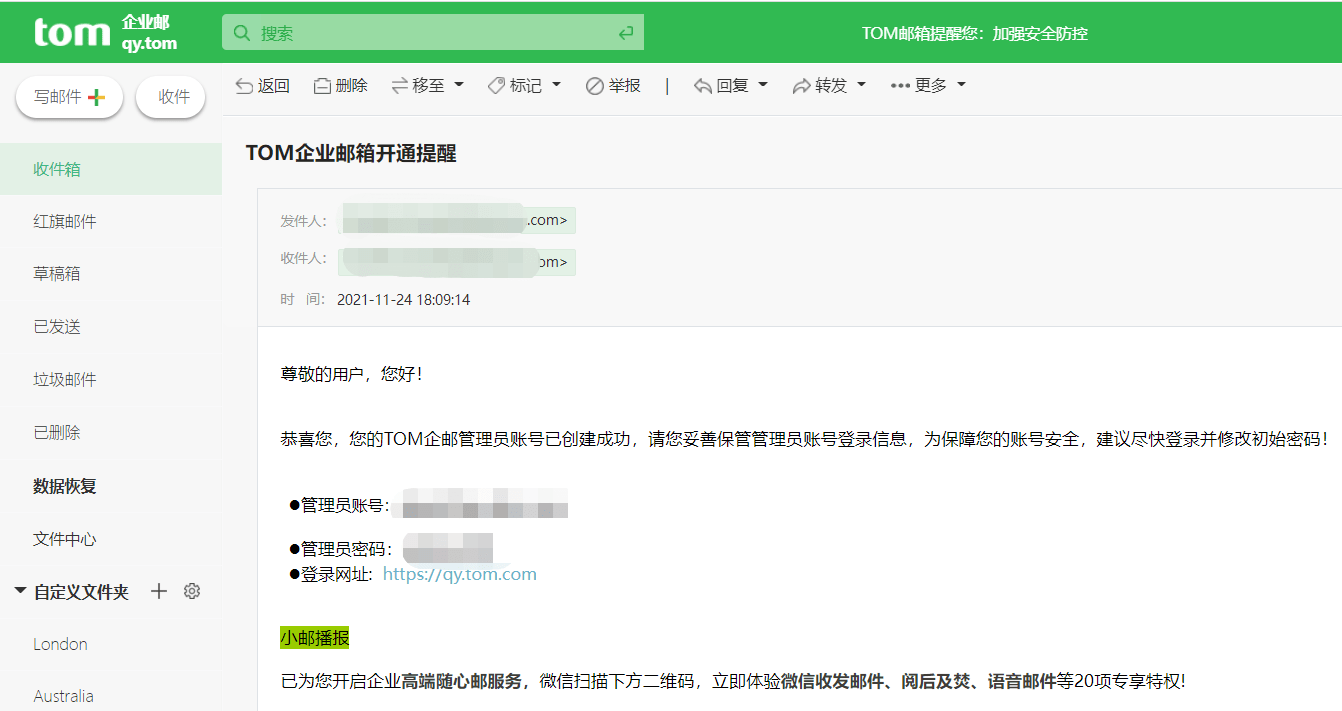Open the Mark (标记) dropdown
This screenshot has height=711, width=1342.
(524, 85)
